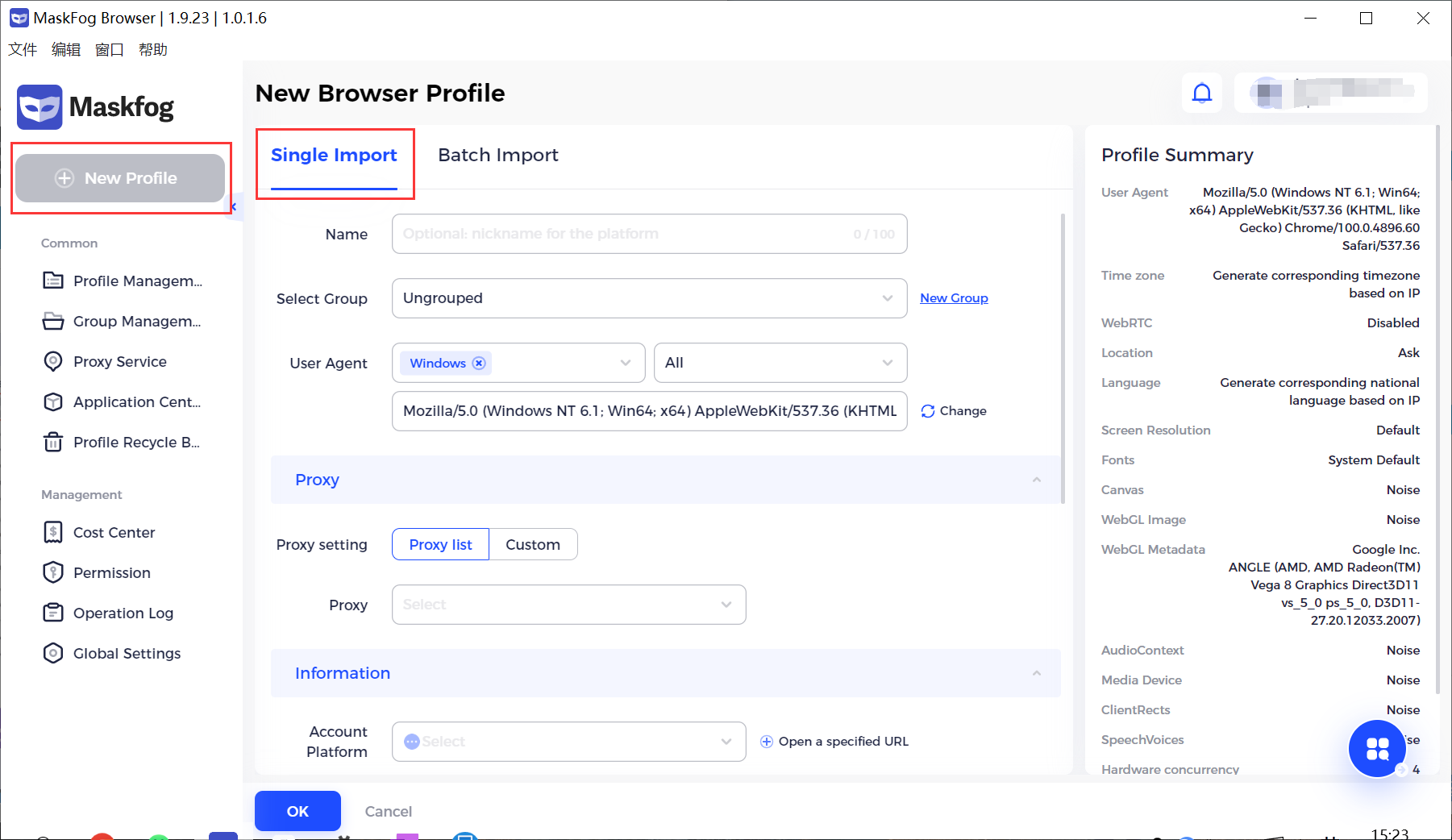Viewport: 1452px width, 840px height.
Task: Click the New Group link
Action: 954,298
